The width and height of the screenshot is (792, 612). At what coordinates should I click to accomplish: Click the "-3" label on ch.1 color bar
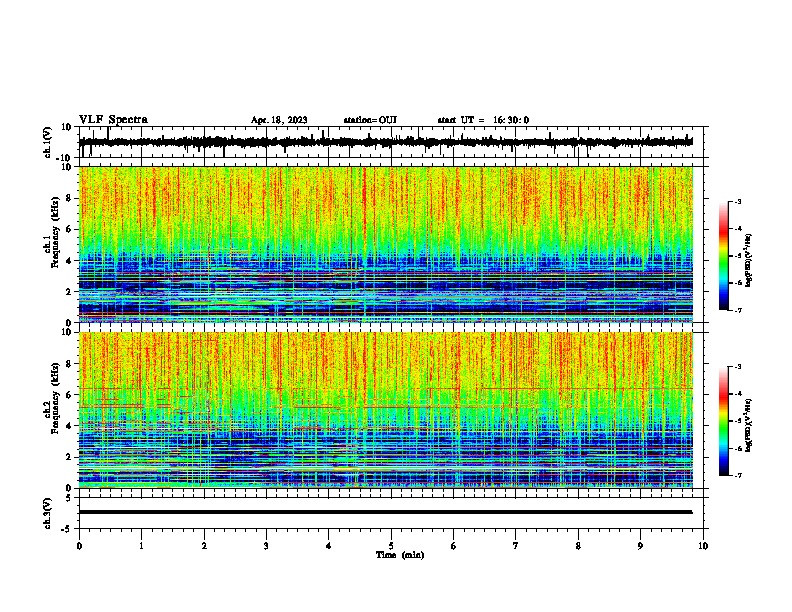pos(737,201)
